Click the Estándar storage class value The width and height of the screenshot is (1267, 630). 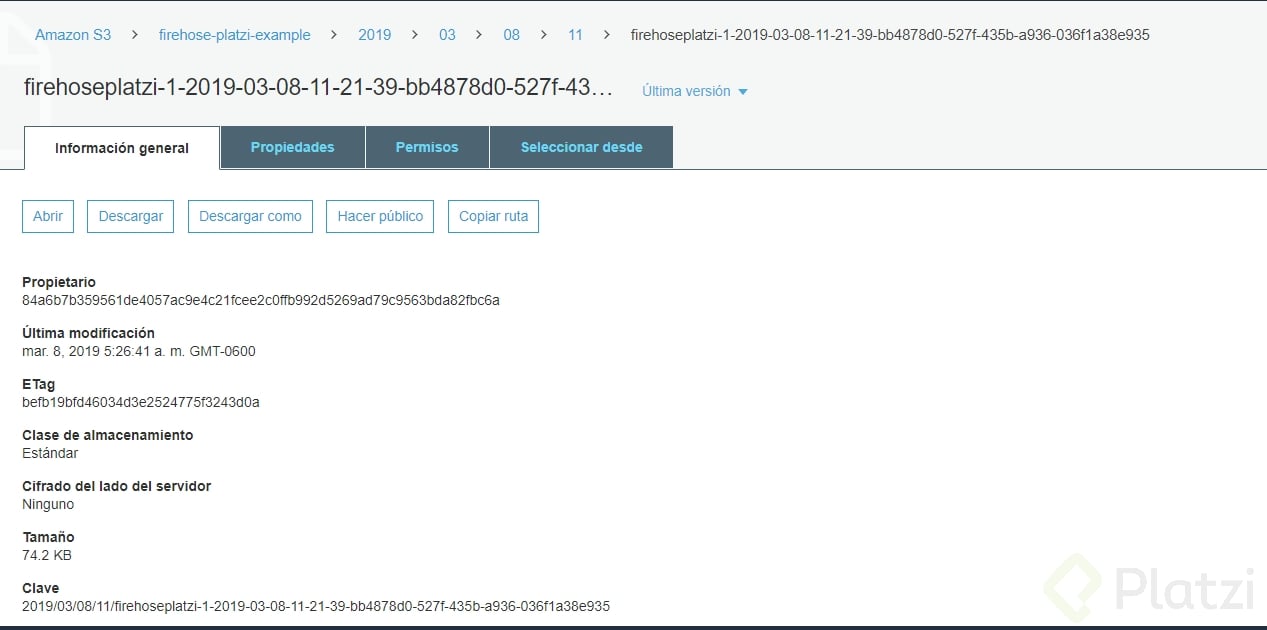pyautogui.click(x=50, y=453)
